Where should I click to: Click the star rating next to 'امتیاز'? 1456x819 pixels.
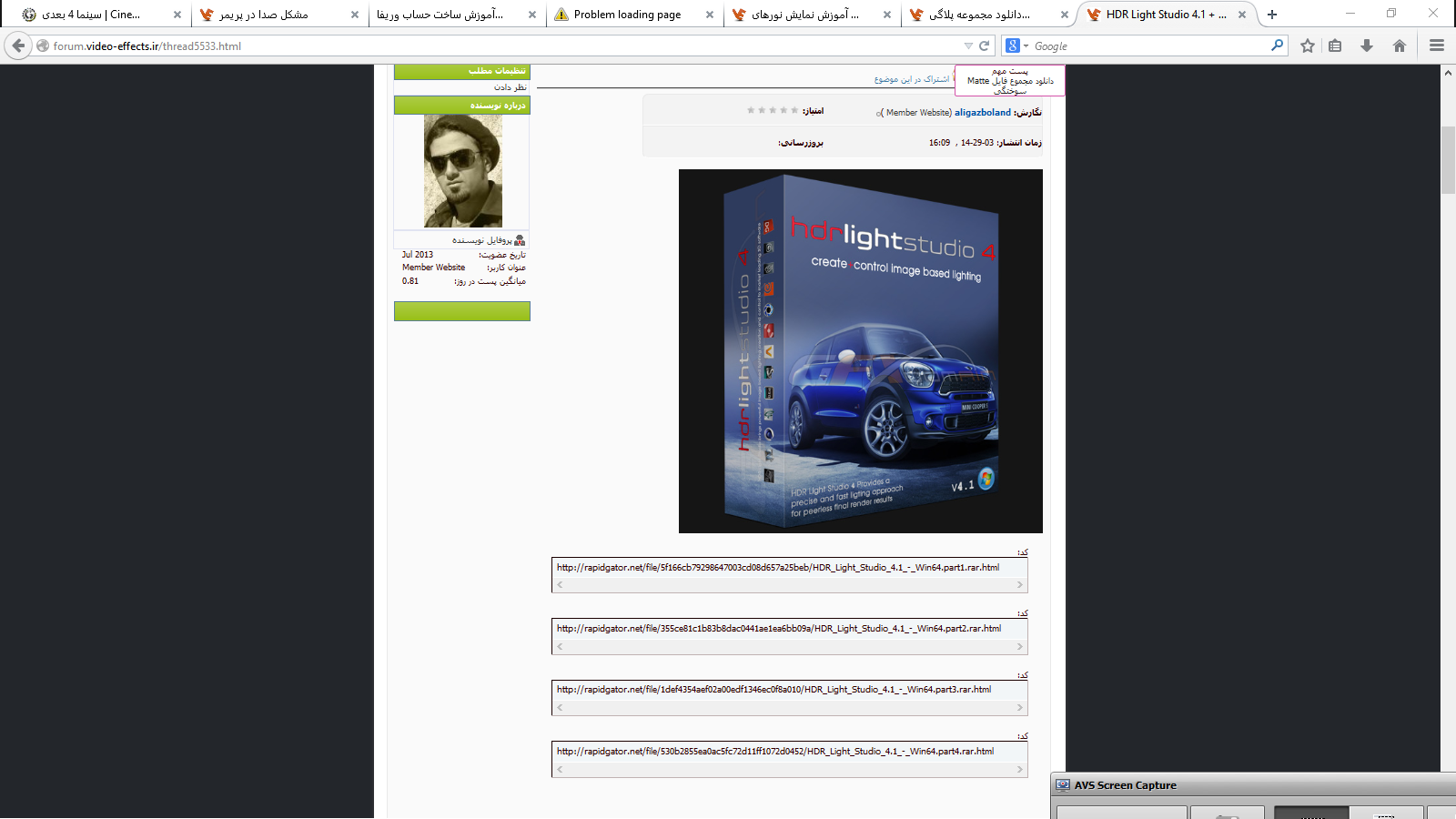tap(773, 110)
